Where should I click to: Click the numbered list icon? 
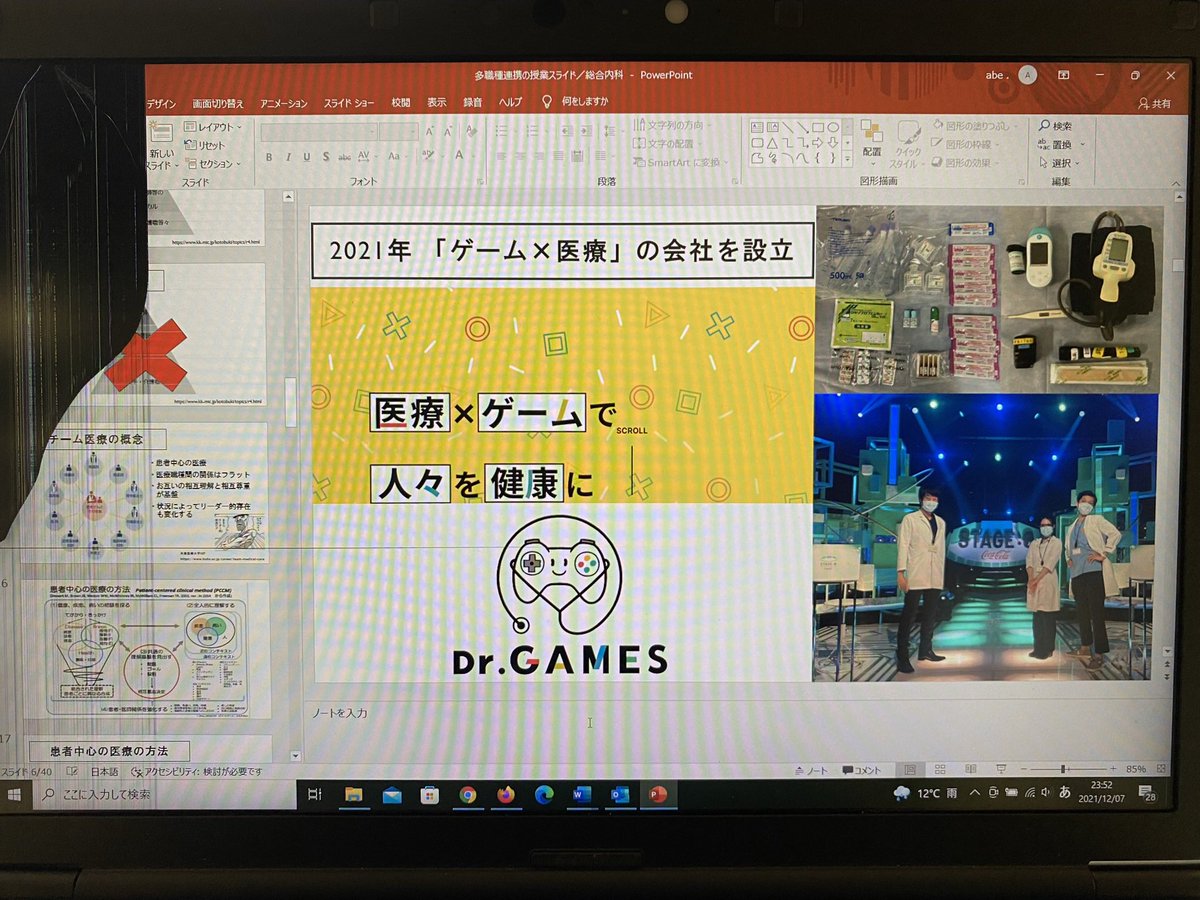point(531,130)
